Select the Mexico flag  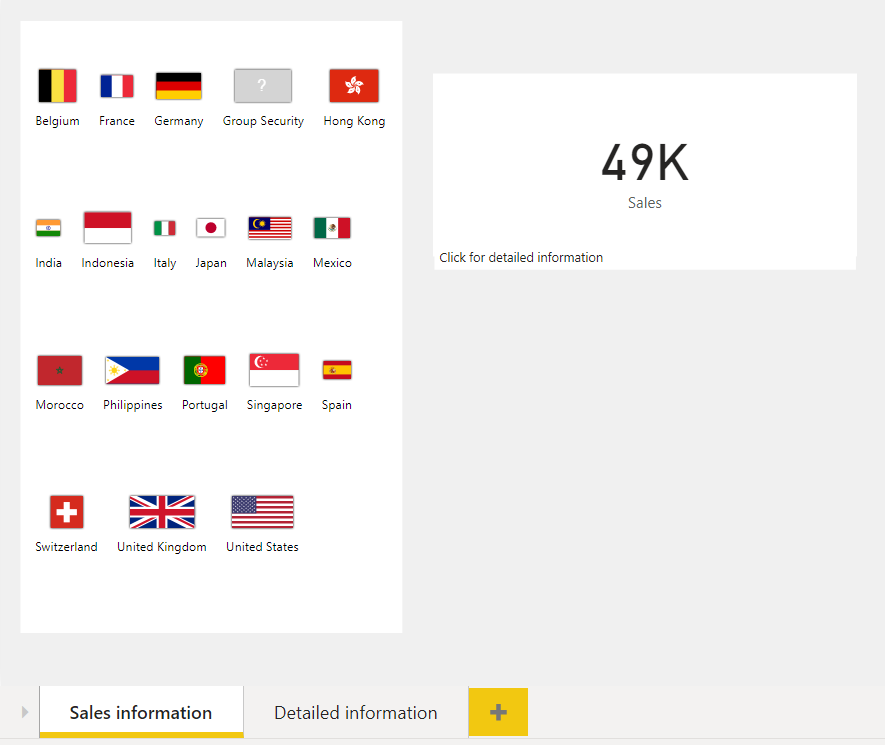(x=332, y=227)
